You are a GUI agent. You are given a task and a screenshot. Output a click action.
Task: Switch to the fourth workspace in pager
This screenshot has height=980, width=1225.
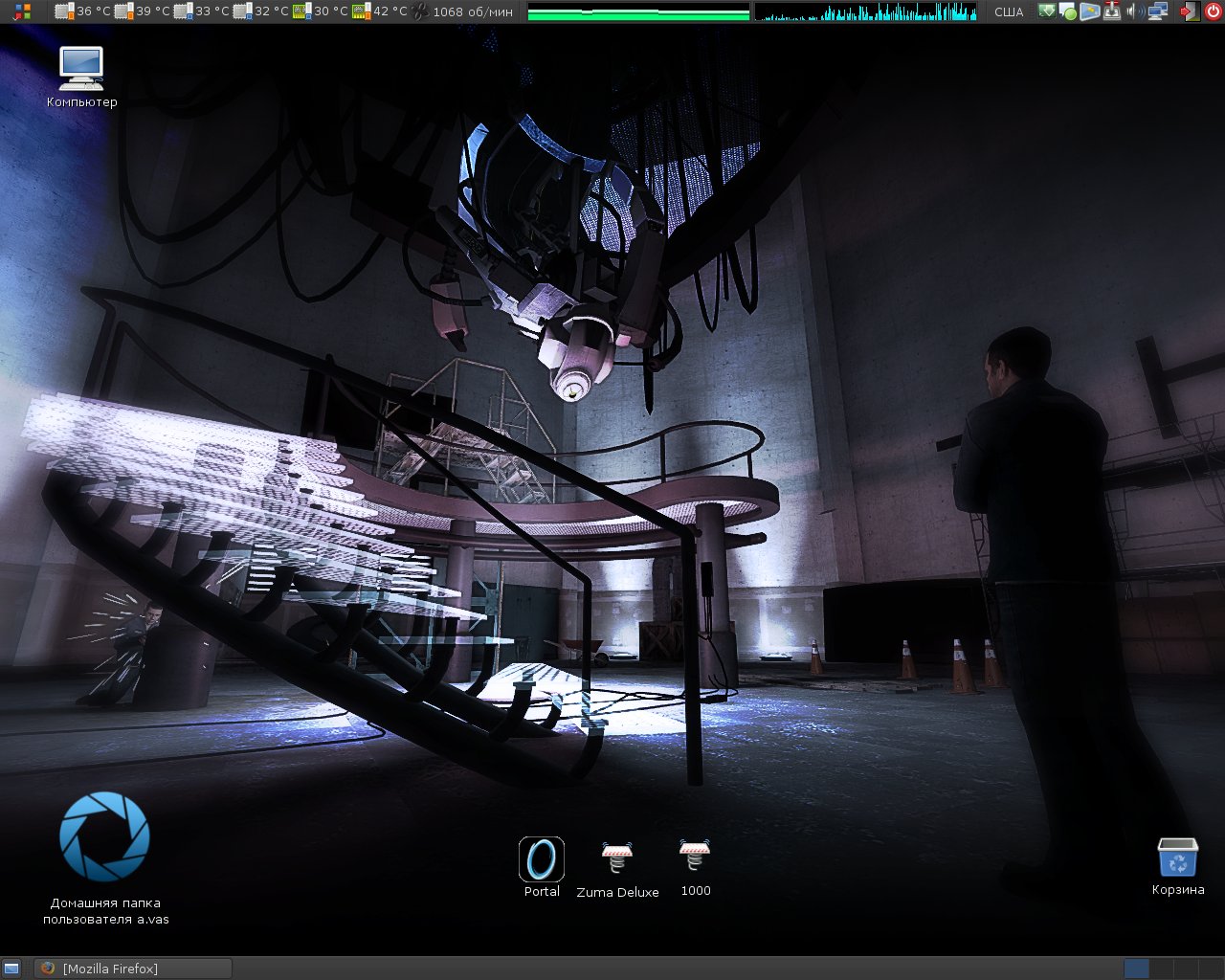click(x=1210, y=969)
